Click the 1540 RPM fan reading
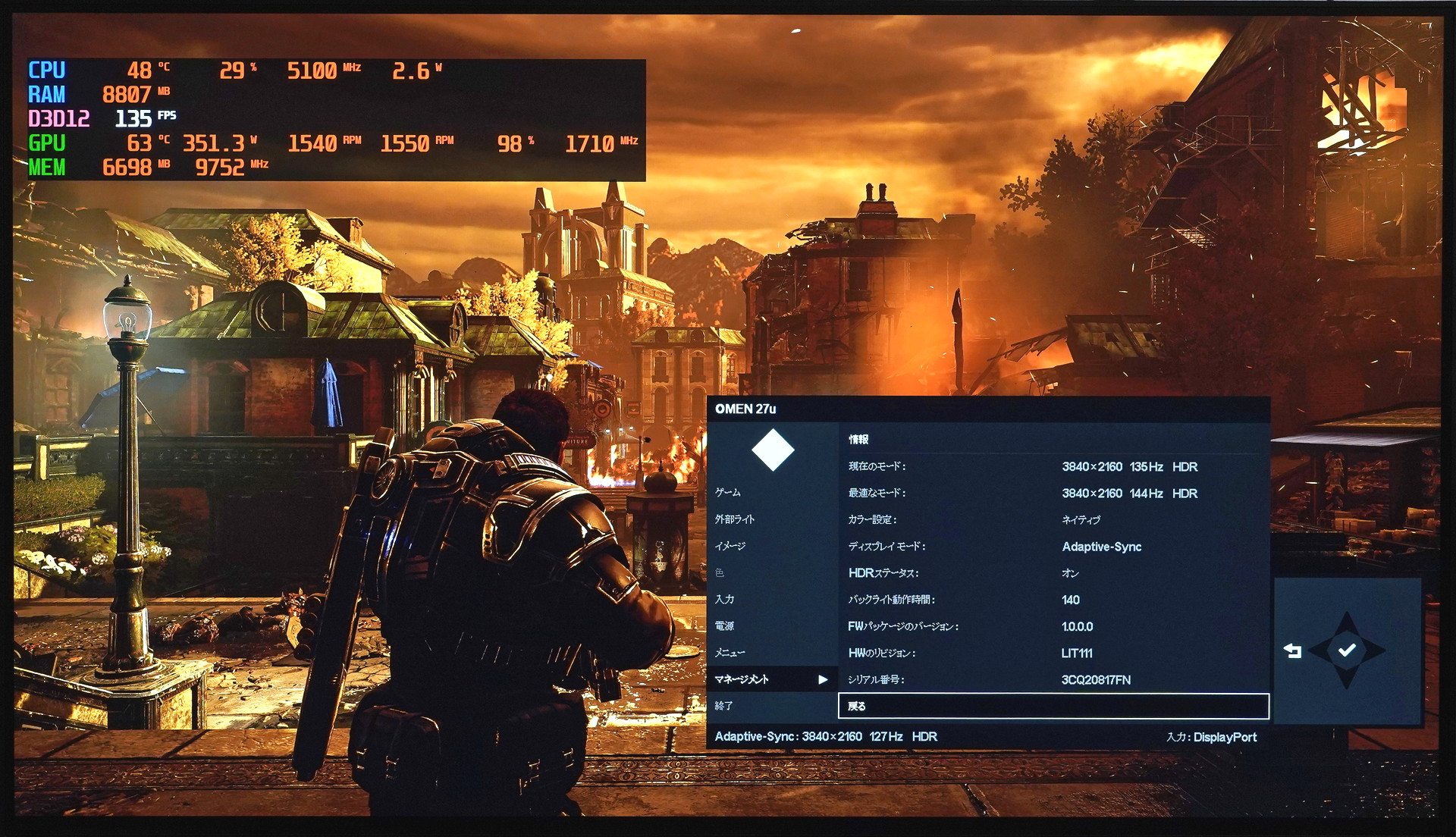 325,143
